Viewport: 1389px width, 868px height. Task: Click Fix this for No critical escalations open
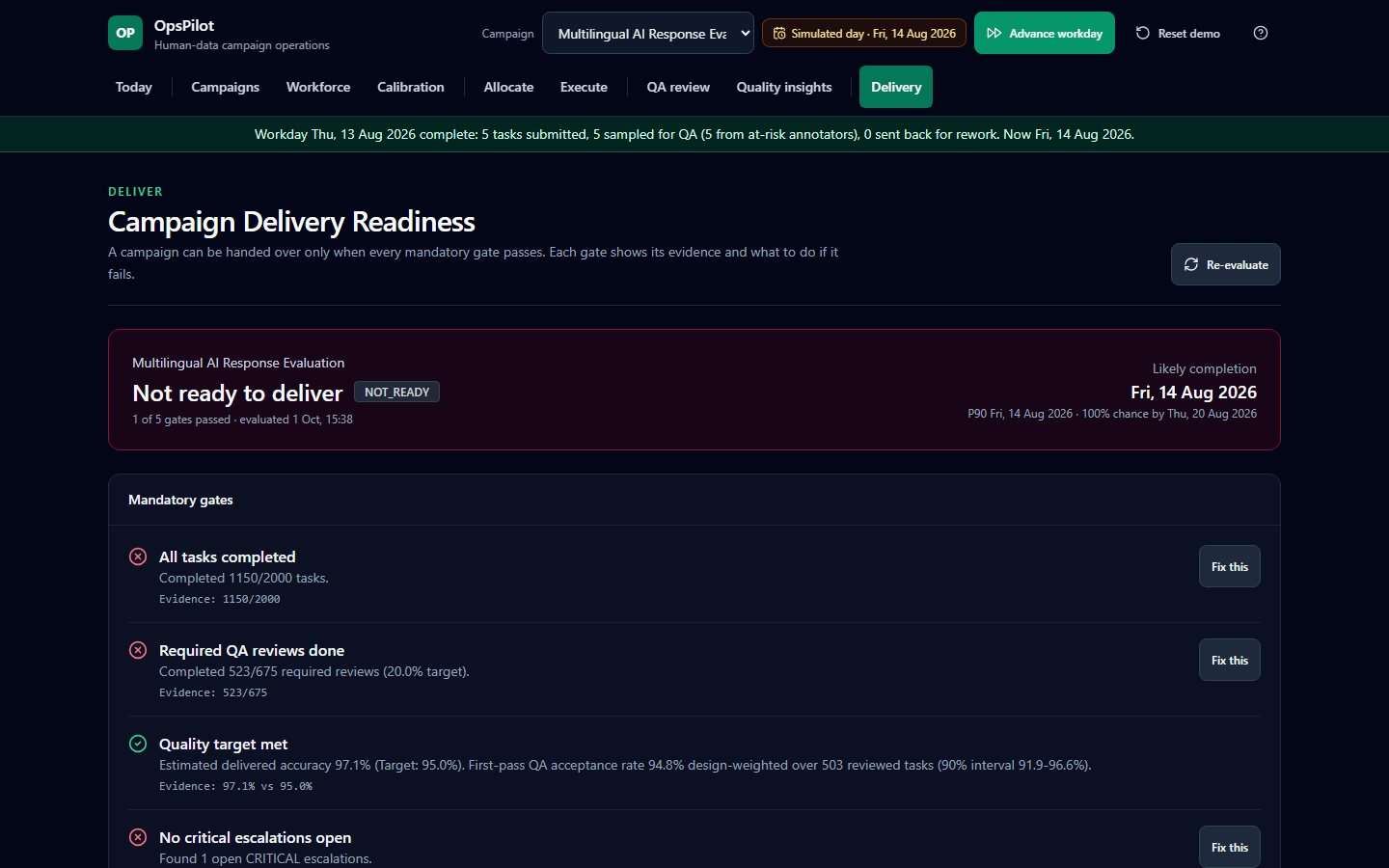1230,848
